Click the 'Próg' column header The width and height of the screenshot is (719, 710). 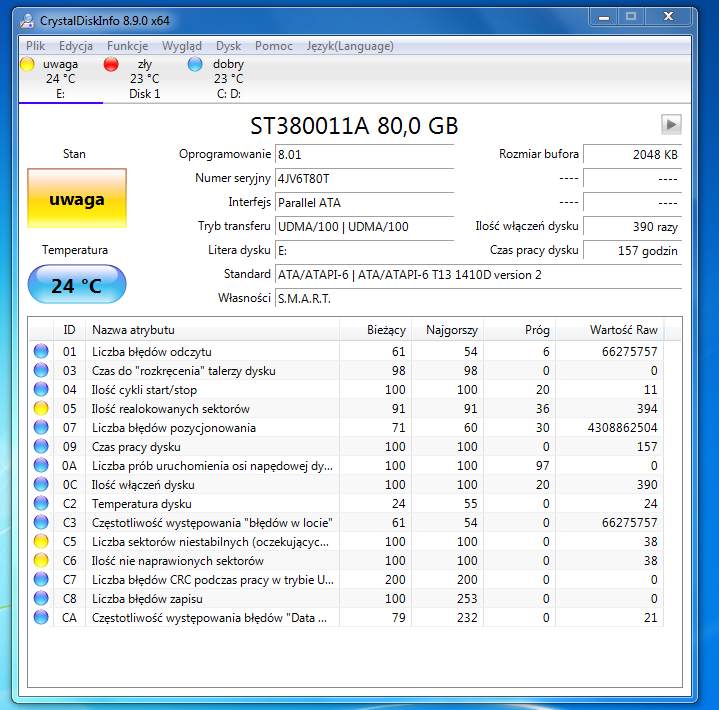(520, 330)
